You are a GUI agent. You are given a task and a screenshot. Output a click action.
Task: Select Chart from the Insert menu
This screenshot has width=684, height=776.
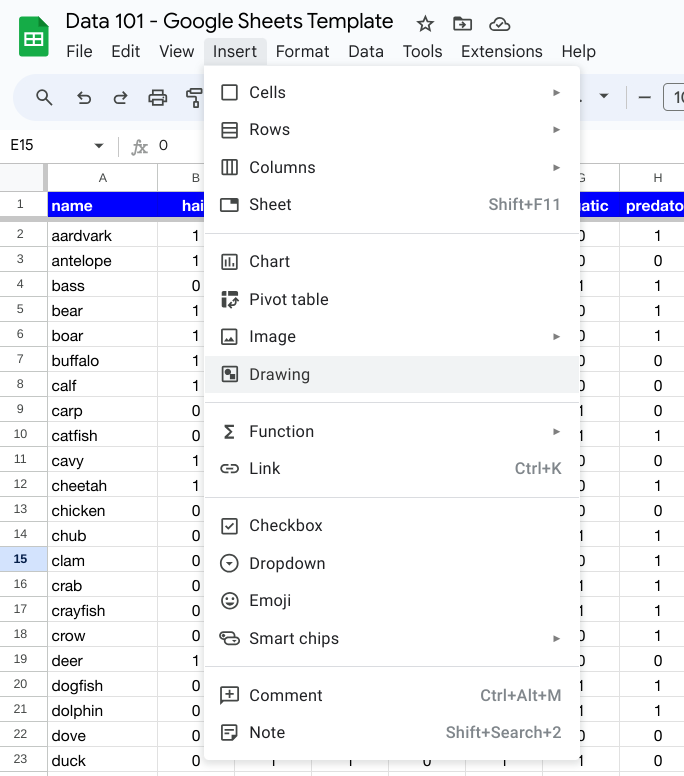269,261
